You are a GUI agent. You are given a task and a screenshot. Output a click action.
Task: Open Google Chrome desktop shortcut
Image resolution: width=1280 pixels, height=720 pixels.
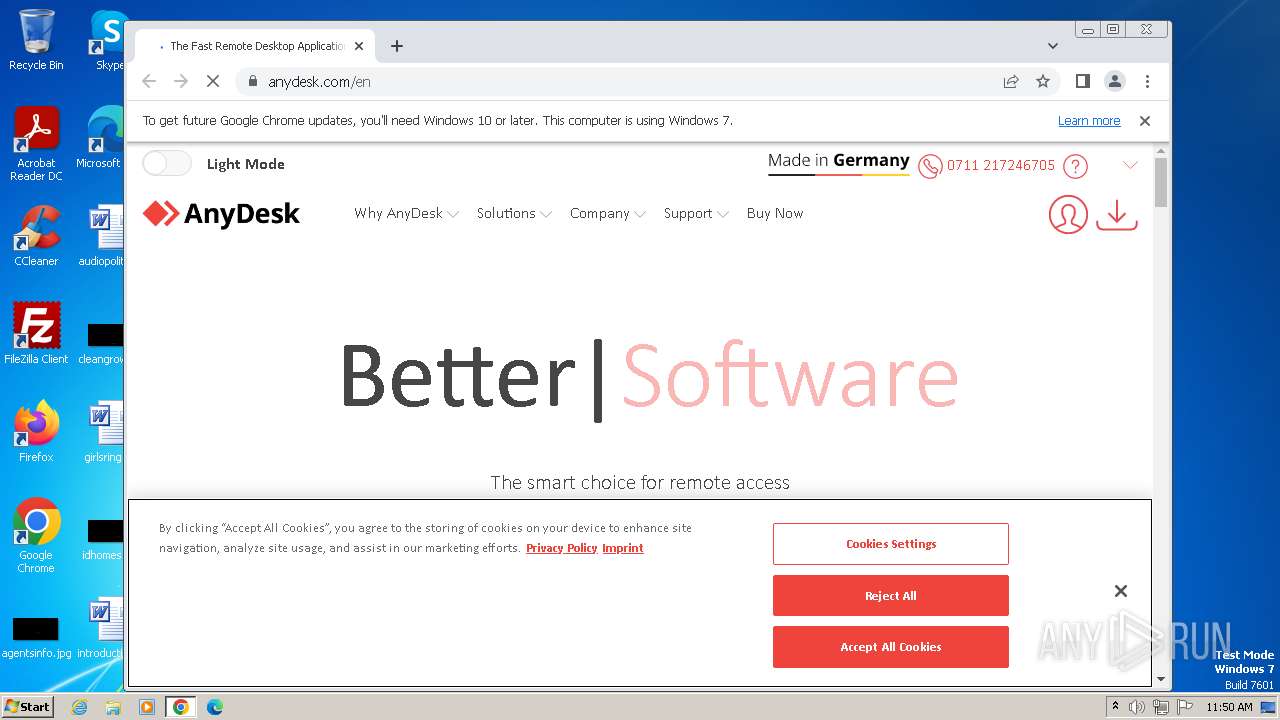pos(36,536)
